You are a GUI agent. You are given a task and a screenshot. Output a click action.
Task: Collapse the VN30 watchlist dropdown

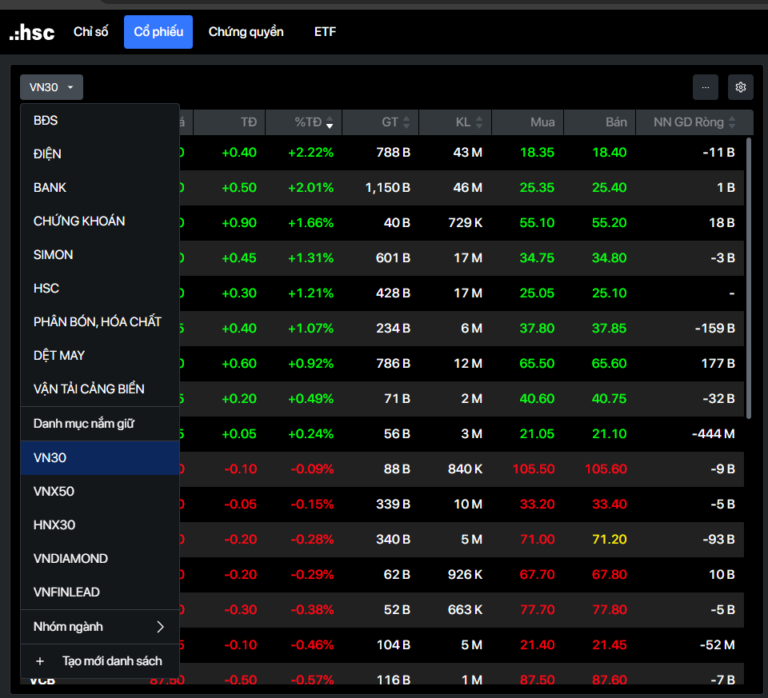point(51,88)
